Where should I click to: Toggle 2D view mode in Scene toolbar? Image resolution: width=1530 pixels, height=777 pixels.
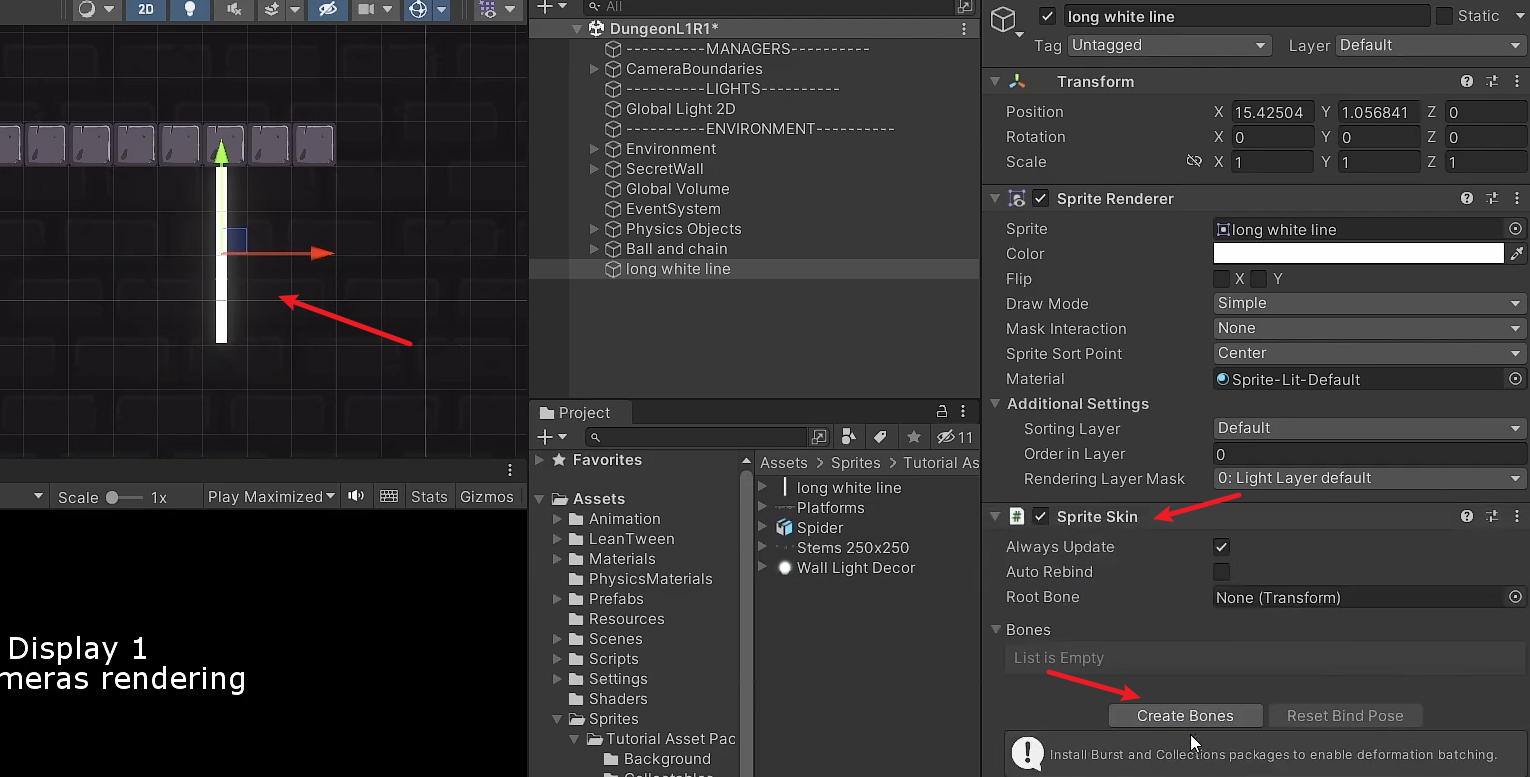(146, 11)
